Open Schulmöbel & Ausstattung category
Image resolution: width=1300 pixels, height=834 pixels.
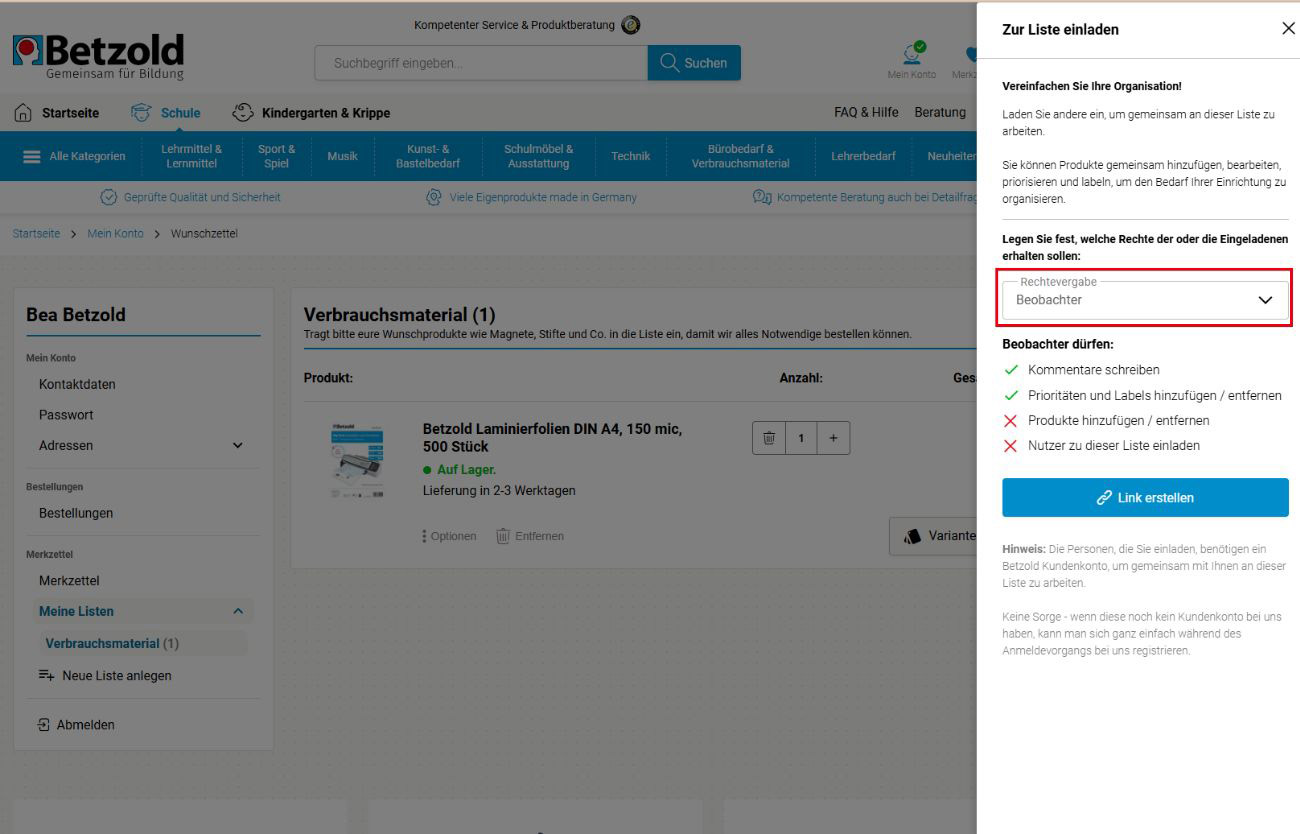click(x=538, y=156)
